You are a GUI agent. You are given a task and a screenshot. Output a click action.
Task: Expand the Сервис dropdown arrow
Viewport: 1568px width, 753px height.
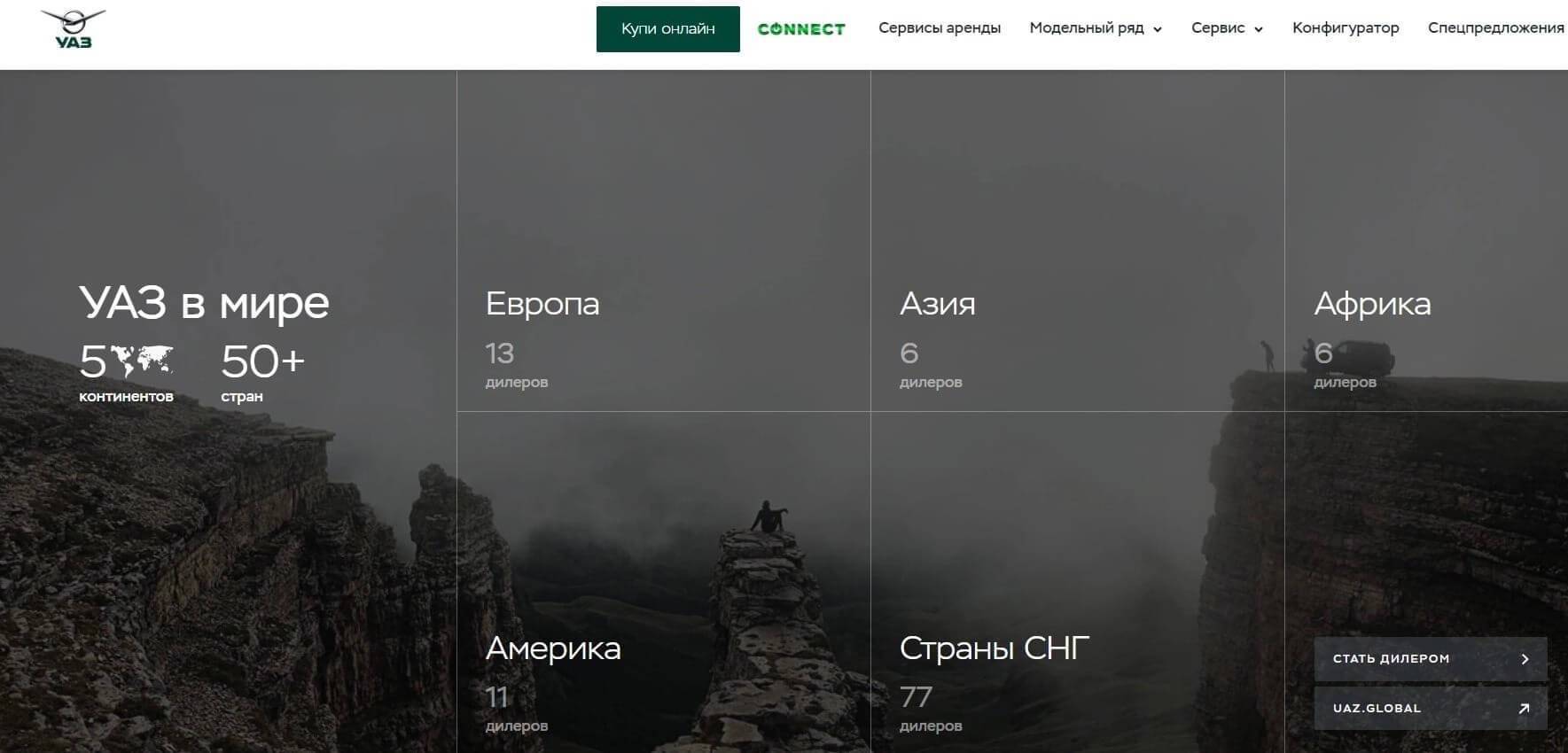coord(1258,29)
